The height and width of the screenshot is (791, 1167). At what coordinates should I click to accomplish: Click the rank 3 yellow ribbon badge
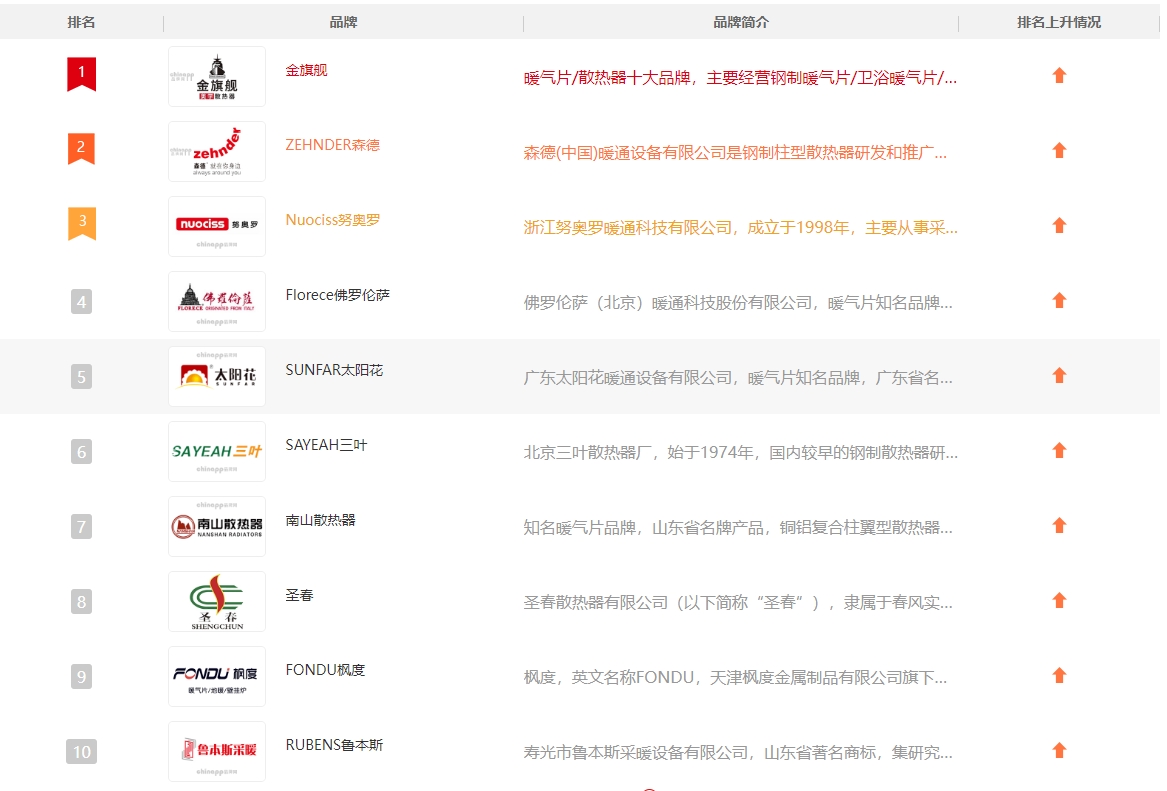(x=81, y=223)
